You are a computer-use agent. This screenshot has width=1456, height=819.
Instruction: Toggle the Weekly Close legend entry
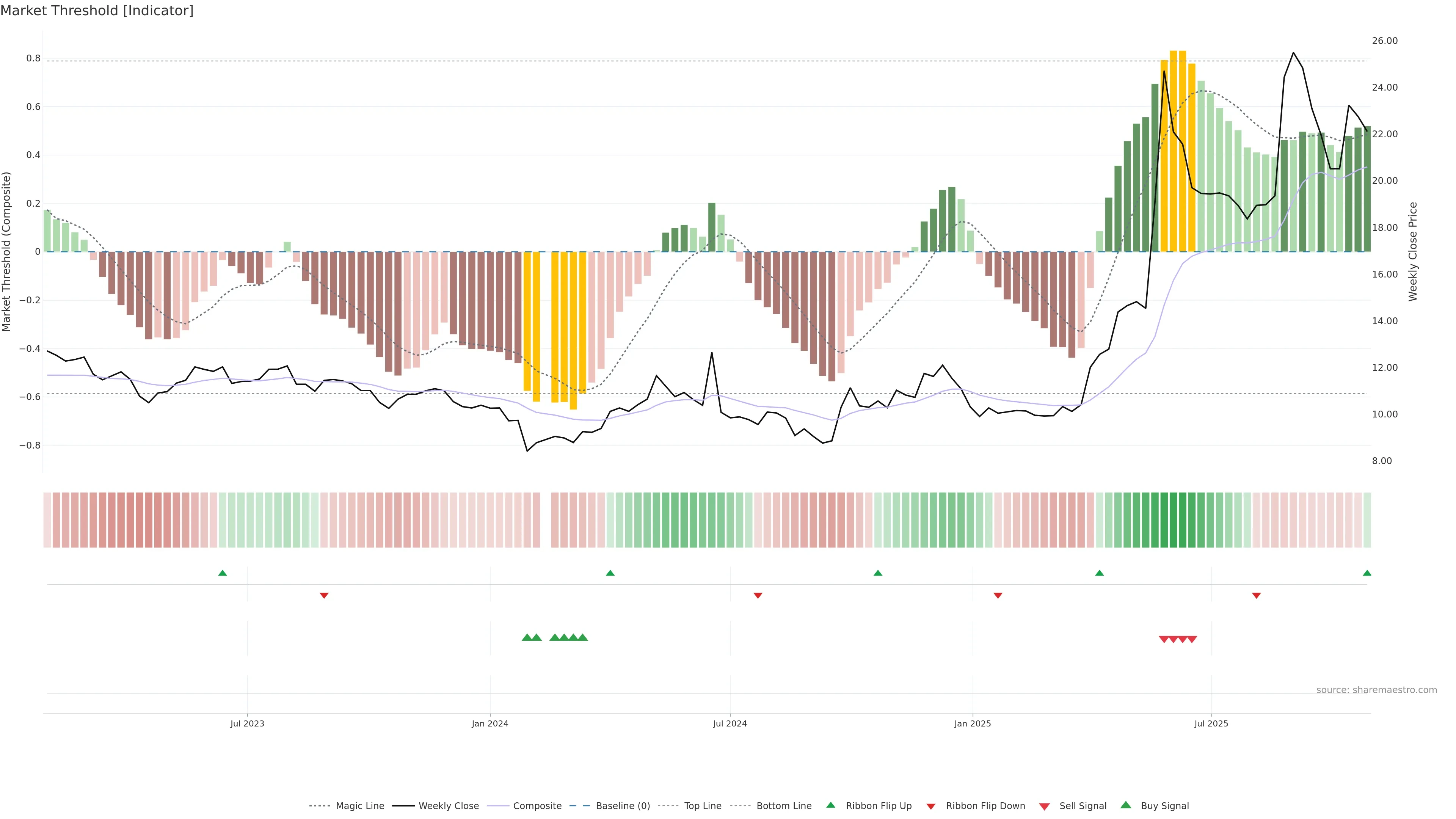[x=448, y=805]
